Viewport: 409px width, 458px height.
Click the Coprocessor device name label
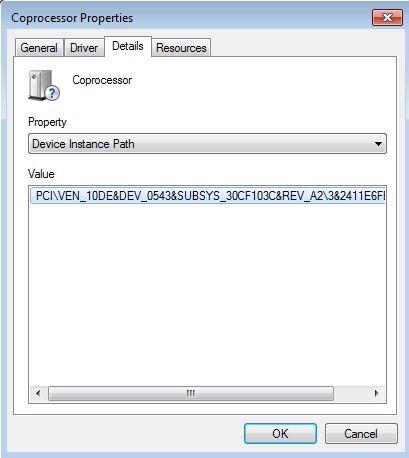(102, 80)
